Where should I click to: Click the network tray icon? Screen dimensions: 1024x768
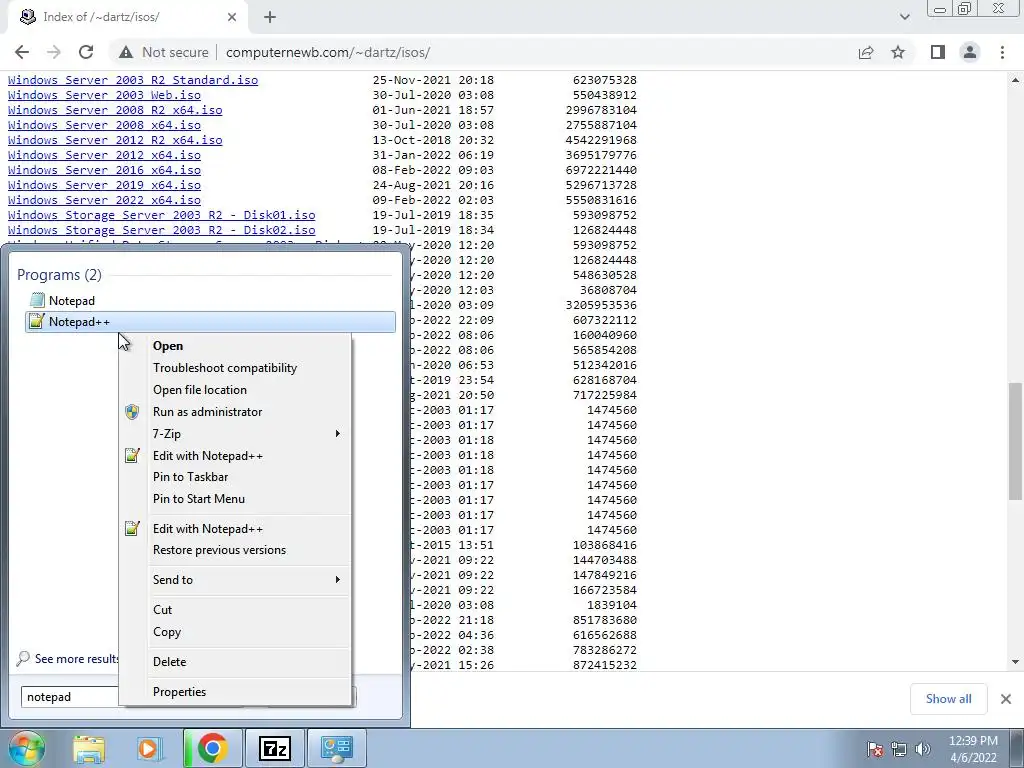899,749
